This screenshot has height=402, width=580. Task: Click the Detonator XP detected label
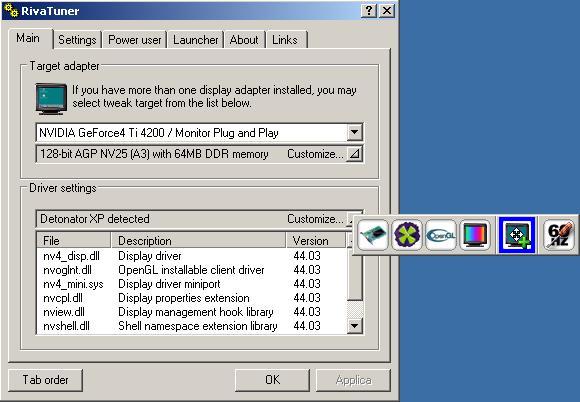[x=95, y=219]
